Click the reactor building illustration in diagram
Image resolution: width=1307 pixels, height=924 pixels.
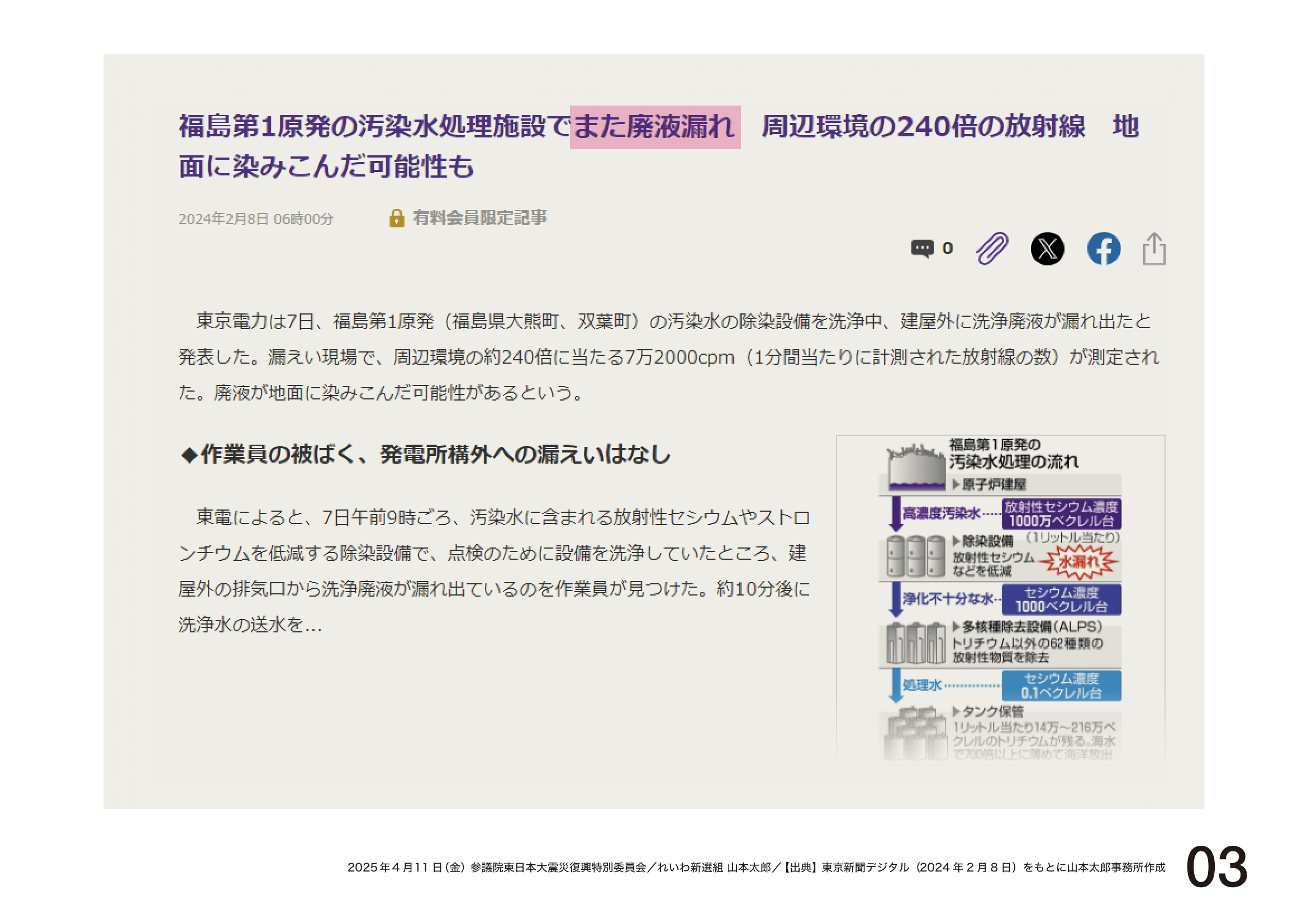915,468
